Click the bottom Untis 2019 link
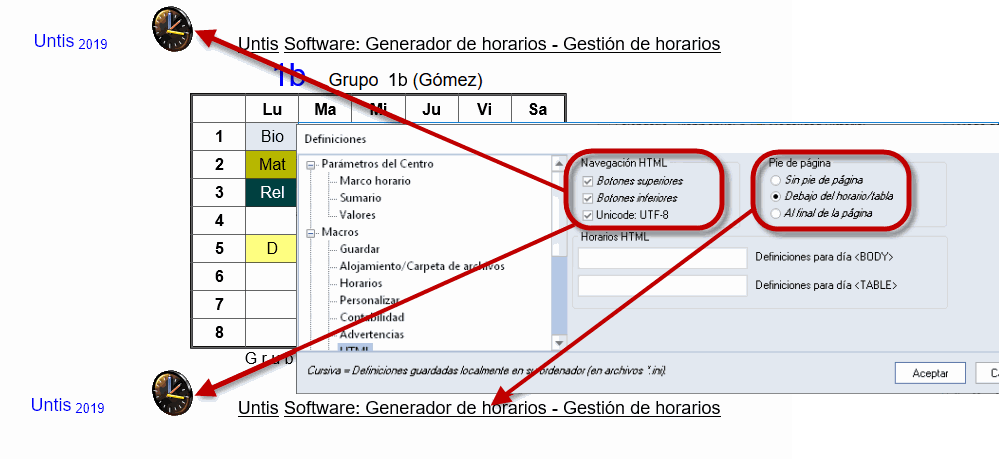The width and height of the screenshot is (999, 459). [68, 405]
